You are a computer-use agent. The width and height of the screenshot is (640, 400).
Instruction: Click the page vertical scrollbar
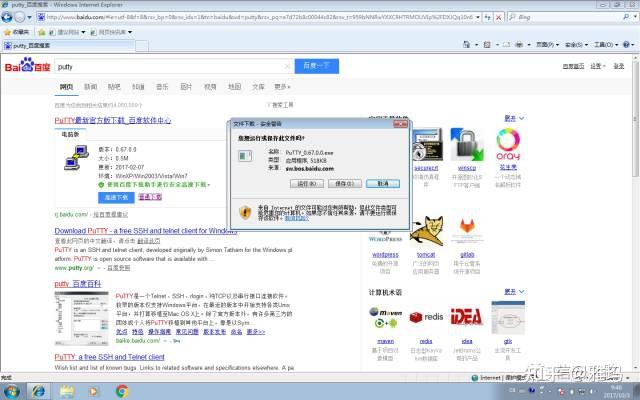coord(636,212)
